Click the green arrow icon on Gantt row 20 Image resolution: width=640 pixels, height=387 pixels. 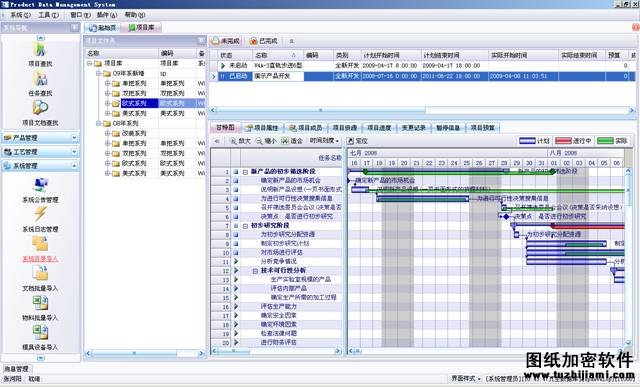(236, 343)
